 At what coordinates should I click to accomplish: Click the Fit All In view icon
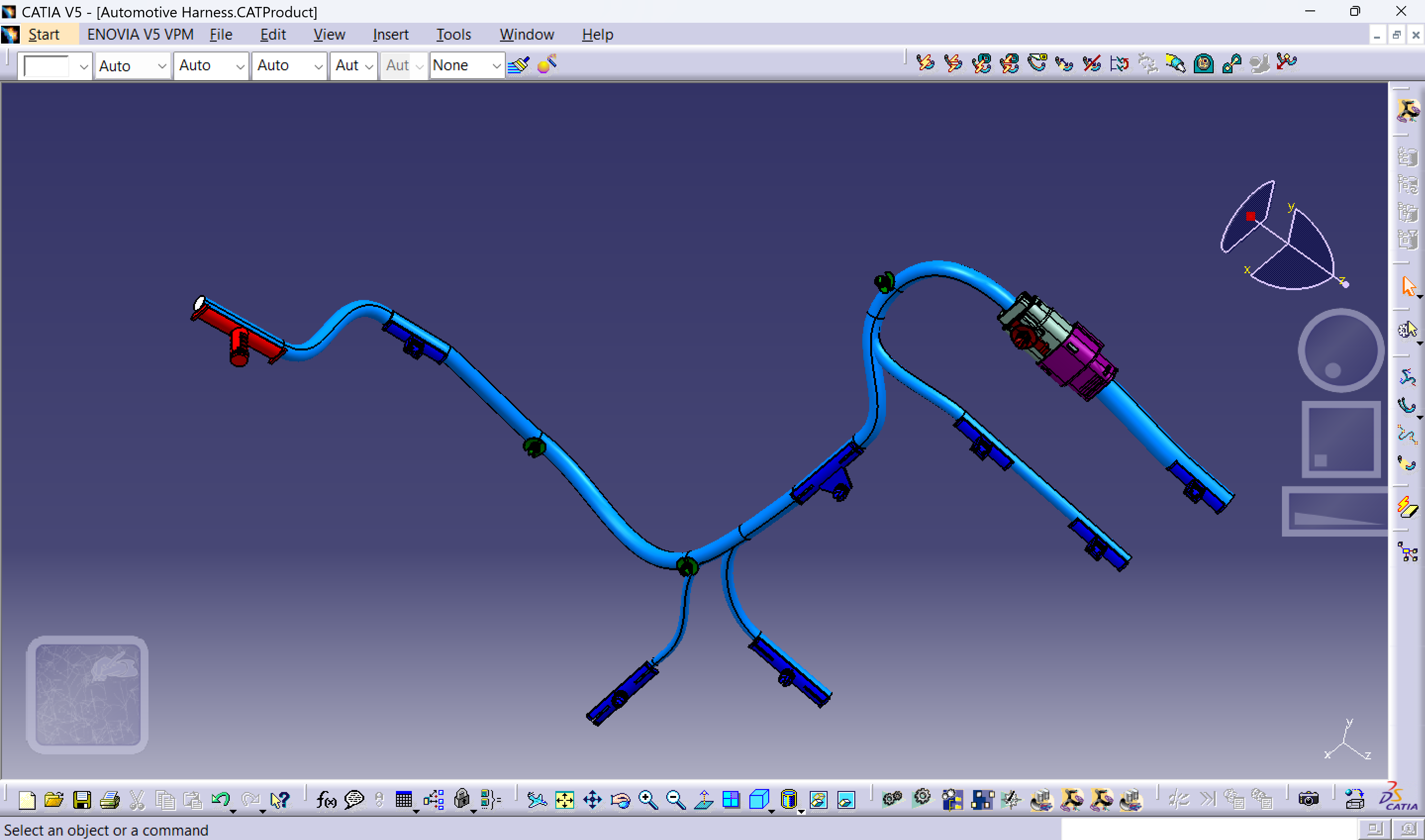tap(564, 800)
